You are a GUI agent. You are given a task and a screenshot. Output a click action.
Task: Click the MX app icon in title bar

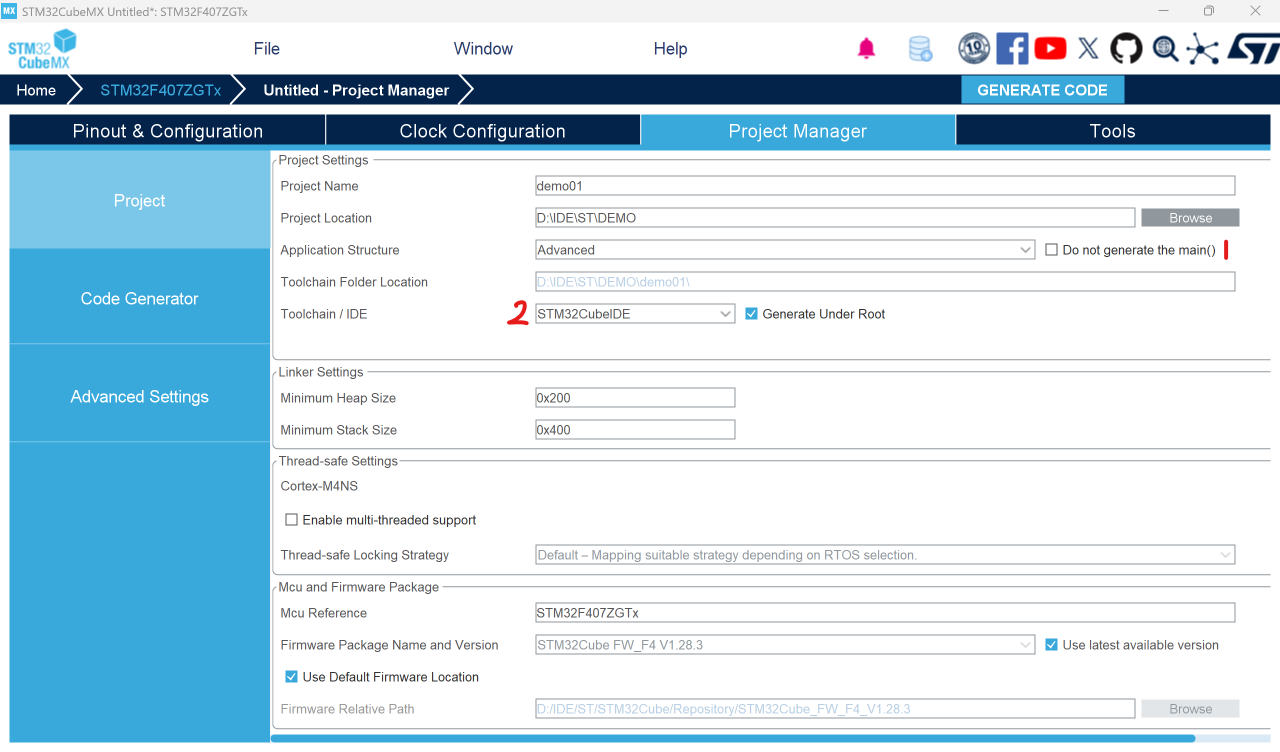coord(9,11)
